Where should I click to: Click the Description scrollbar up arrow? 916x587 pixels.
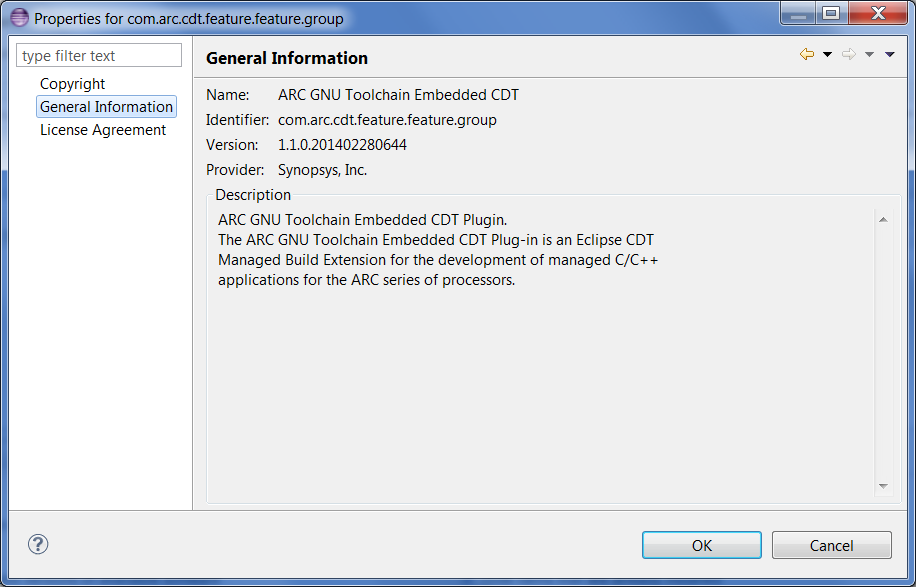(883, 220)
